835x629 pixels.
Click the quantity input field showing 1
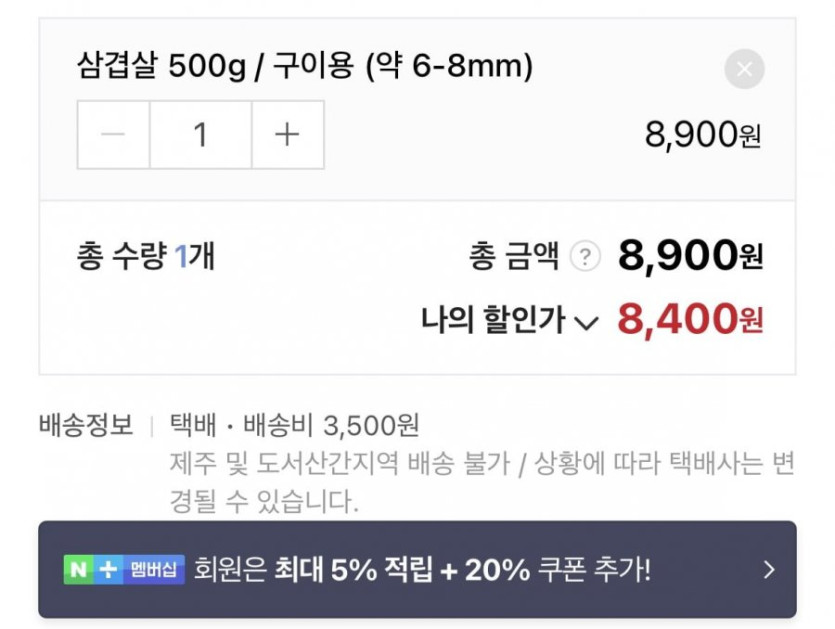(200, 135)
